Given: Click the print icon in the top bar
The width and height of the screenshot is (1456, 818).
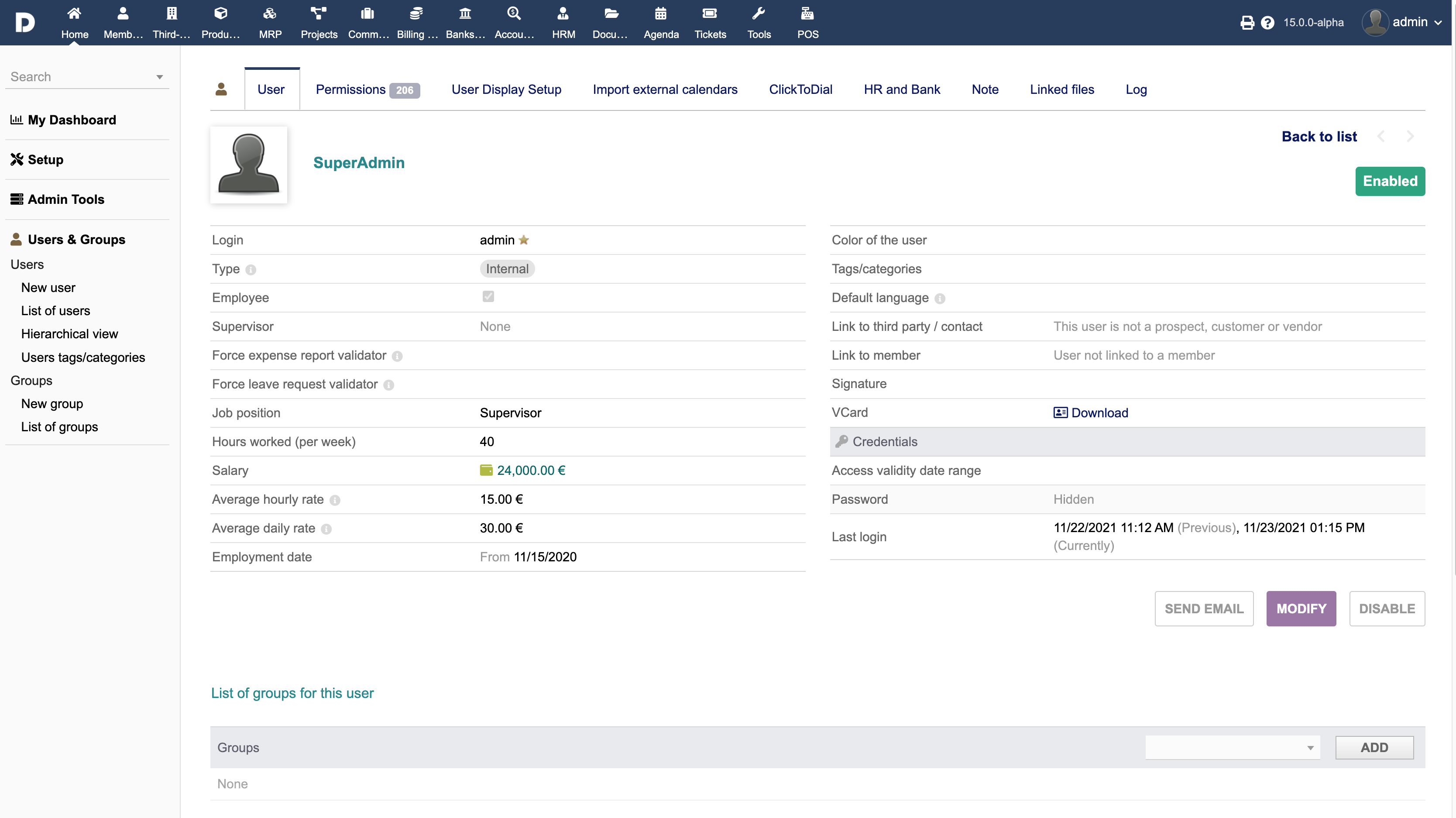Looking at the screenshot, I should point(1247,23).
